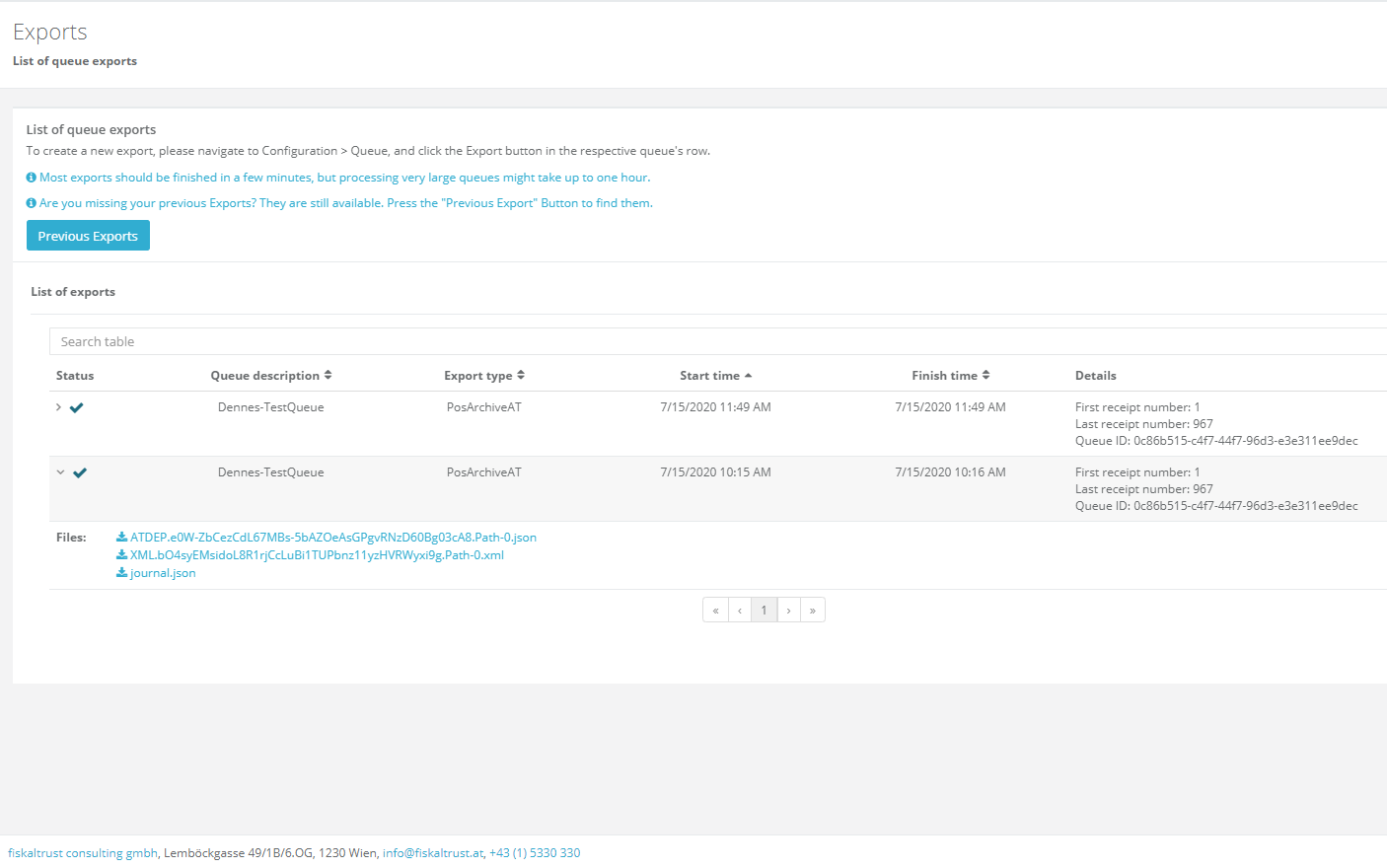Click info icon before 'Are you missing' notice

point(32,203)
